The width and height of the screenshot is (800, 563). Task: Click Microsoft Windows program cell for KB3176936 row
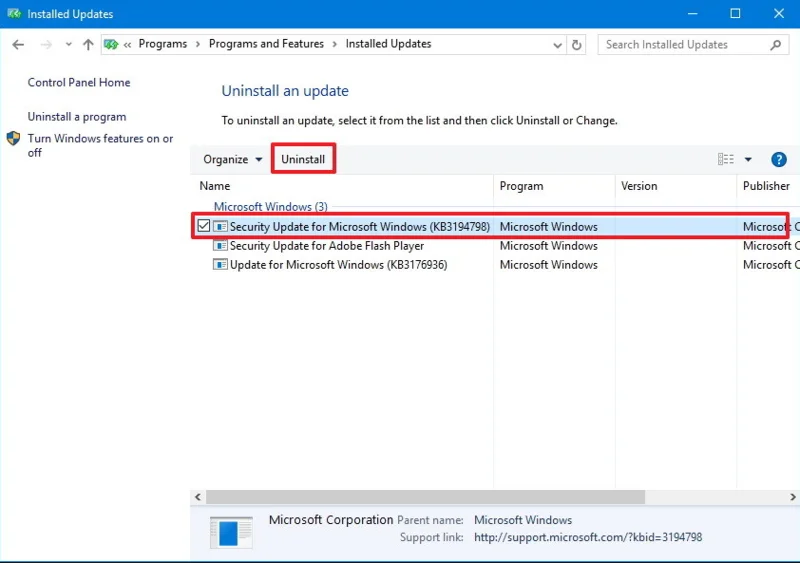pyautogui.click(x=548, y=265)
